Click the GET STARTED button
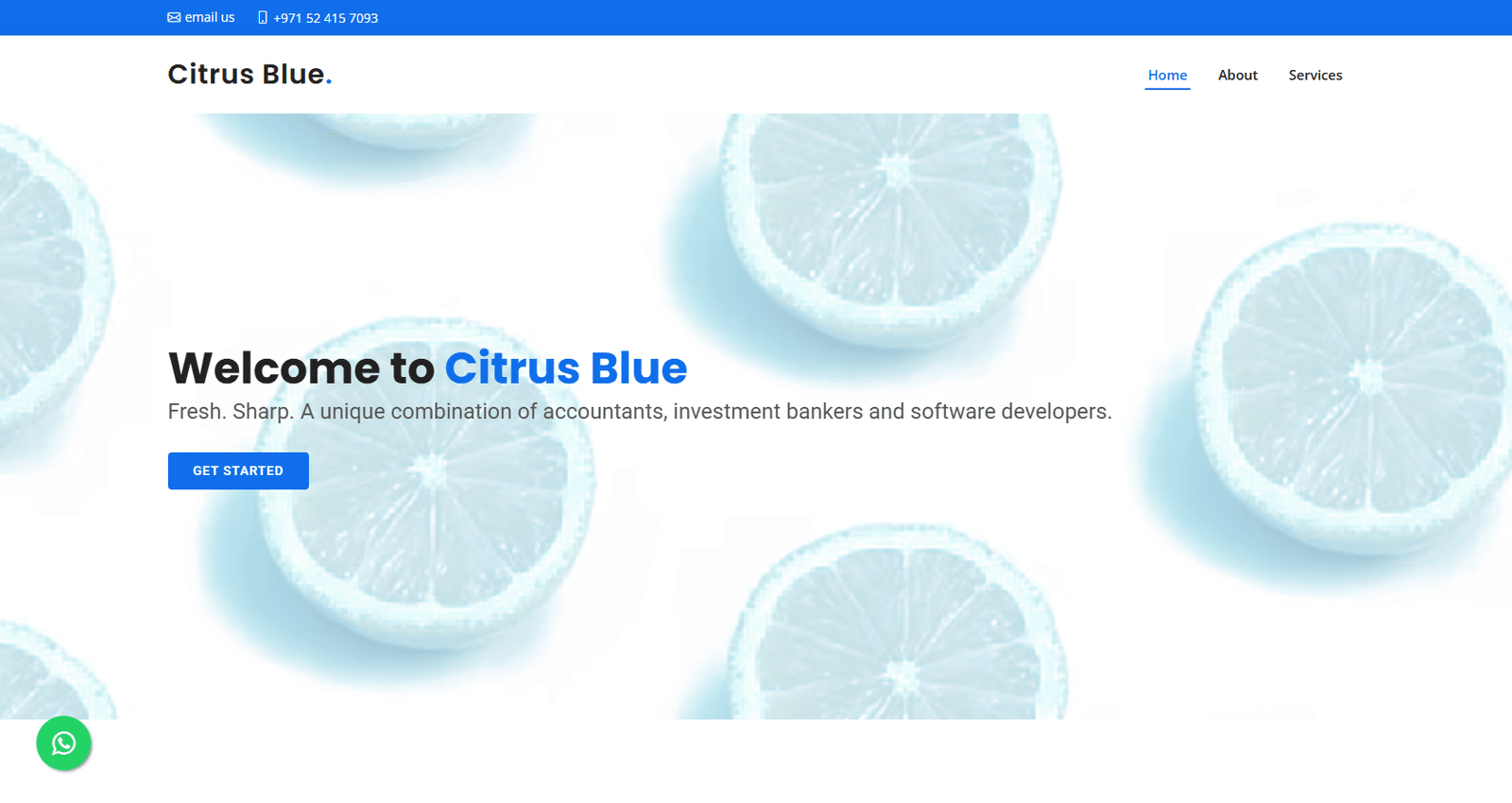The image size is (1512, 803). pyautogui.click(x=238, y=470)
